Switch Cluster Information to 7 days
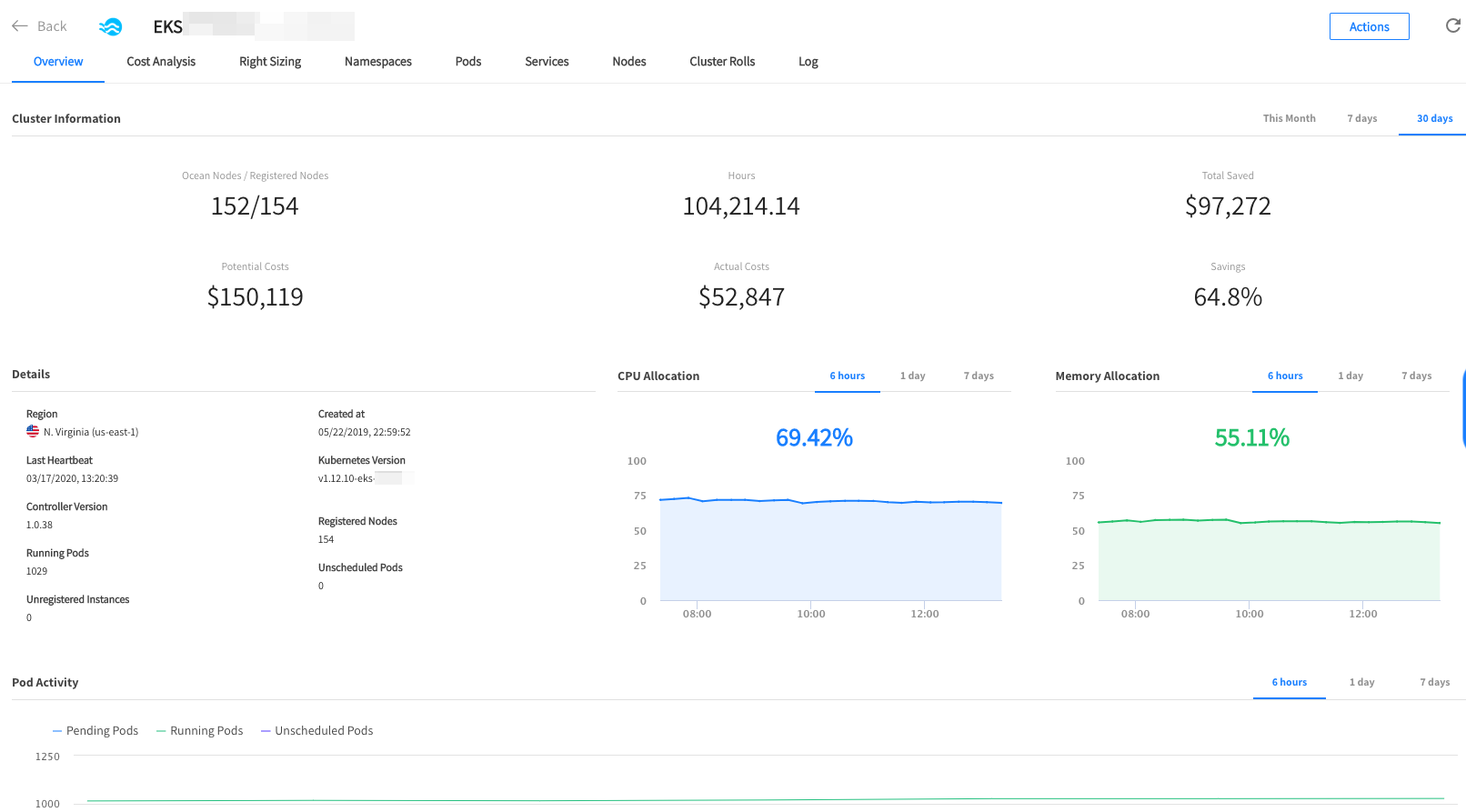Viewport: 1466px width, 812px height. click(x=1361, y=118)
